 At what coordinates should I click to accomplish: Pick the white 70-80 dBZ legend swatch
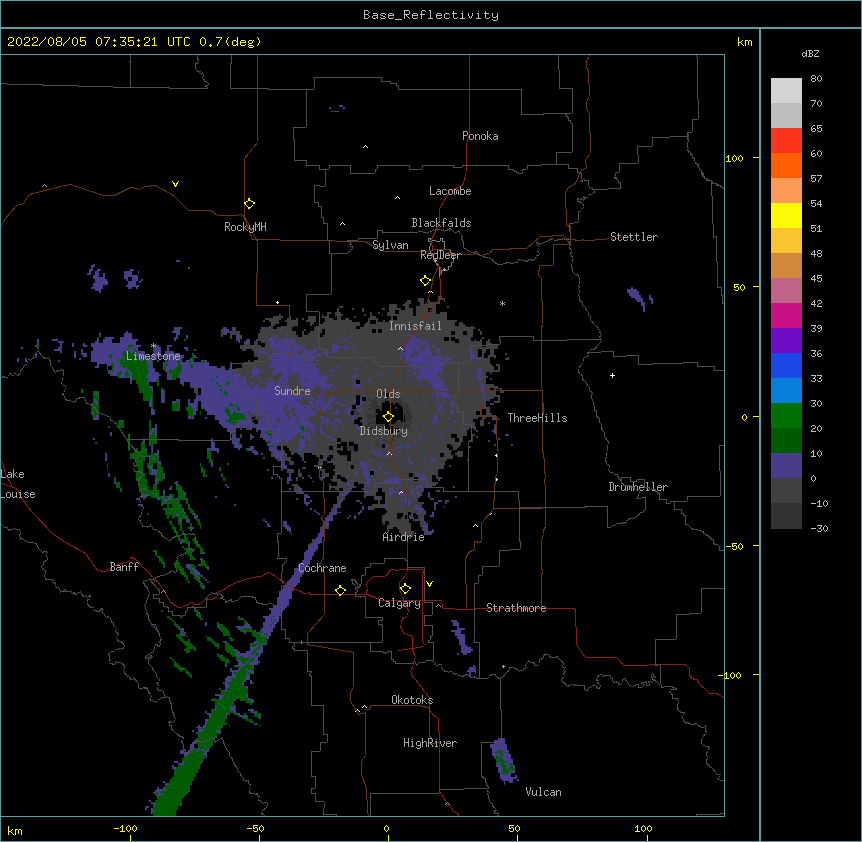coord(786,90)
